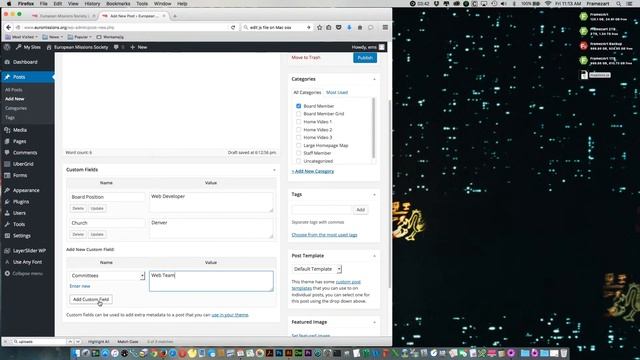
Task: Open the Tools menu in menu bar
Action: 142,4
